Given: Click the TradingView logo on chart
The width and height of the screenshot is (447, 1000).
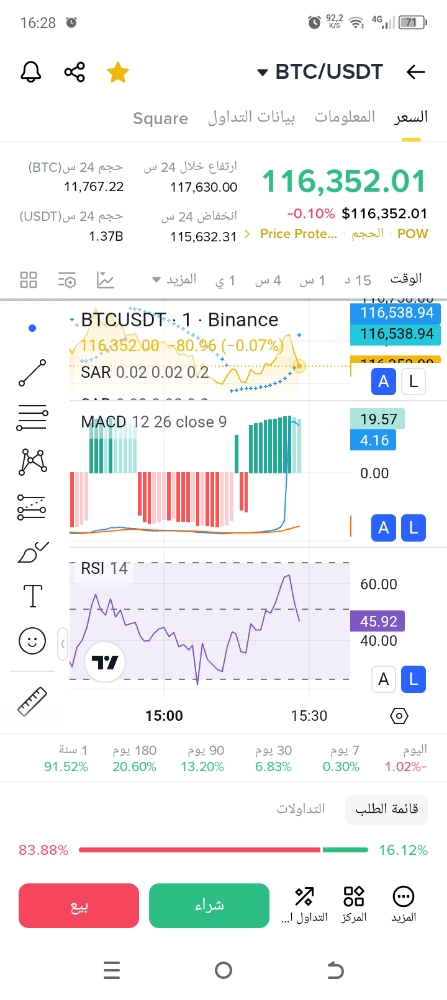Looking at the screenshot, I should coord(105,663).
